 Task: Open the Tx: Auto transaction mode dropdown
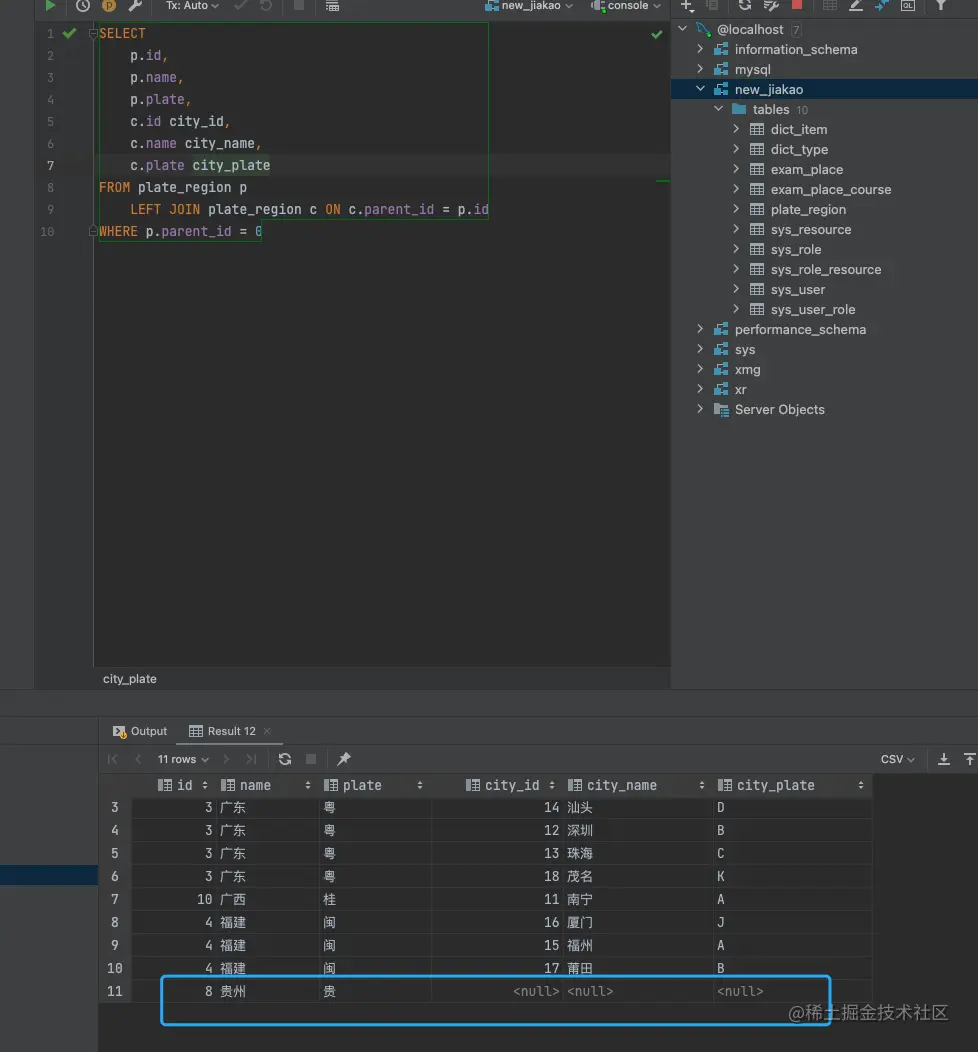(192, 5)
